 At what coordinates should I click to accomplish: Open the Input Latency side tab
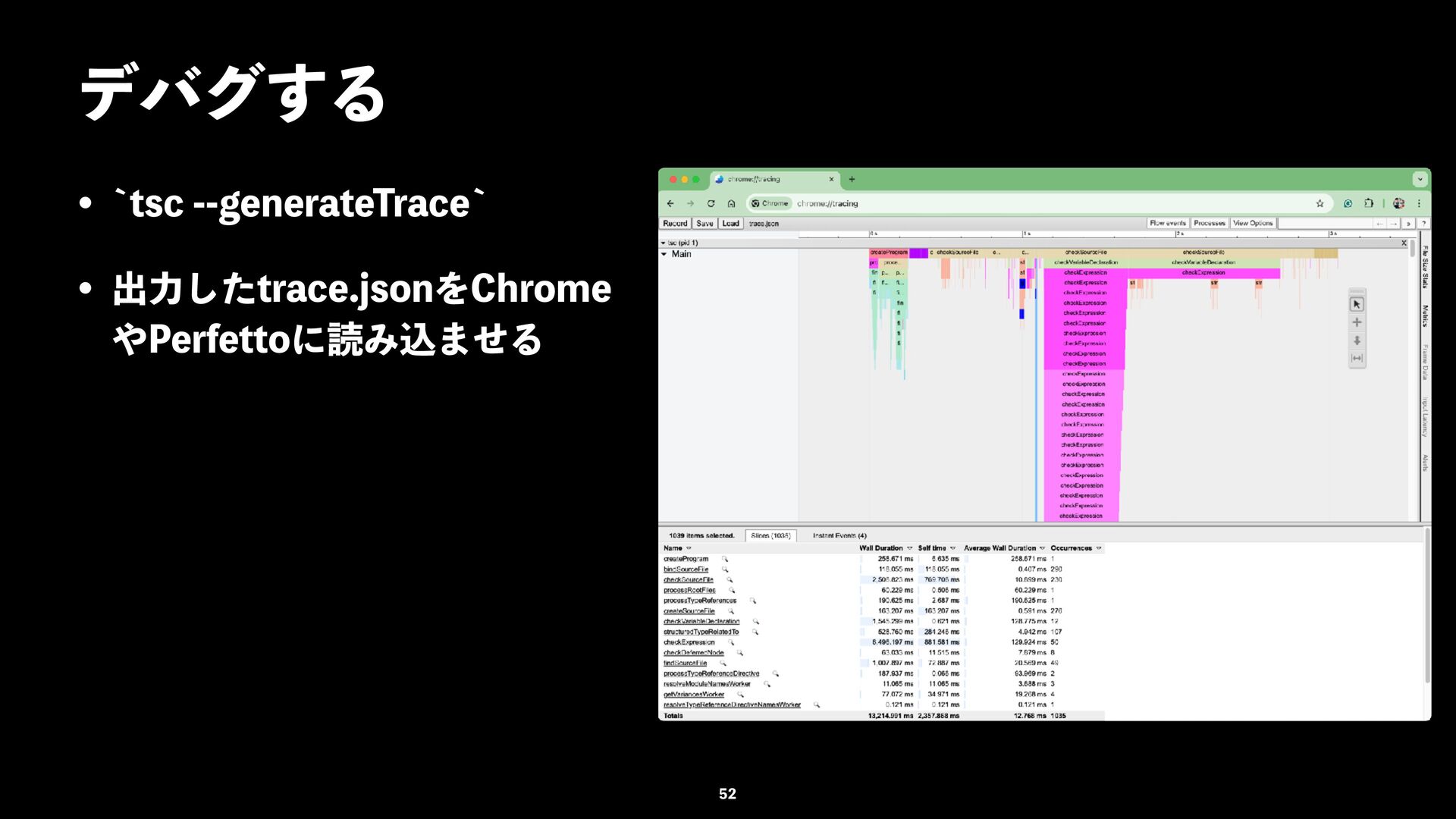(x=1425, y=417)
